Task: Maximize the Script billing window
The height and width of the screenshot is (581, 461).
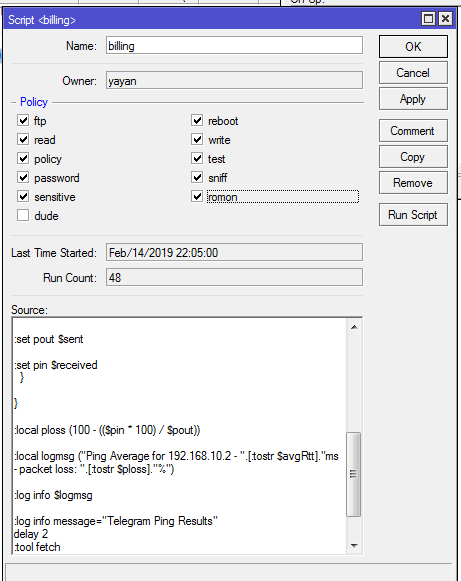Action: pos(428,19)
